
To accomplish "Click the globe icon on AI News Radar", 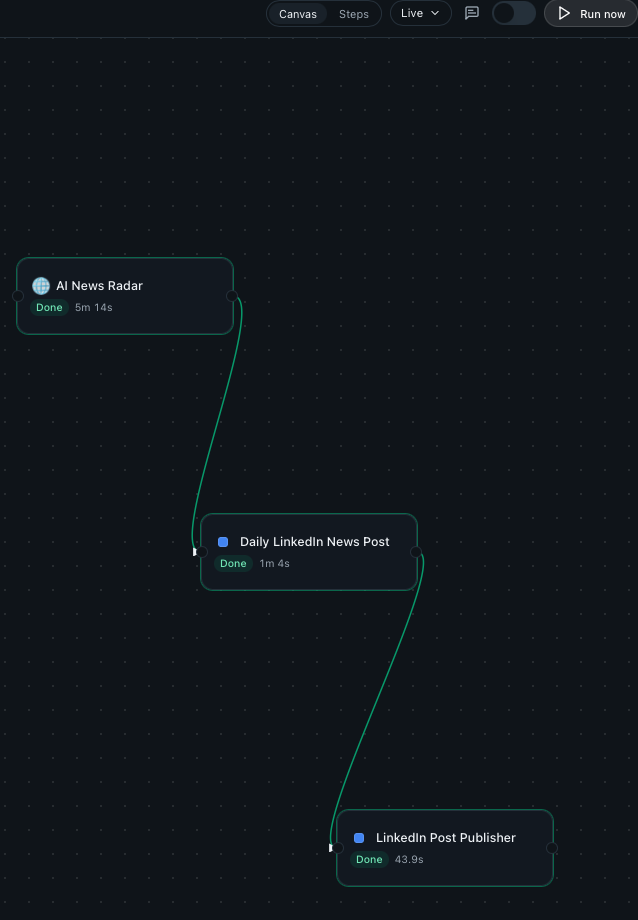I will coord(41,286).
